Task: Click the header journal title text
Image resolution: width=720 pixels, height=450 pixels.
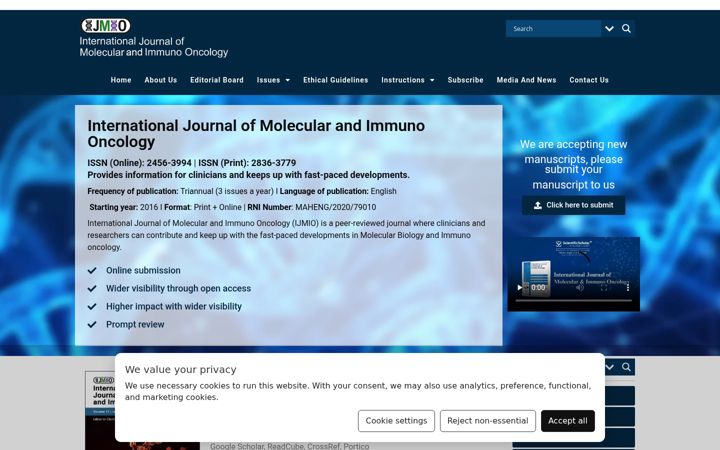Action: pos(154,47)
